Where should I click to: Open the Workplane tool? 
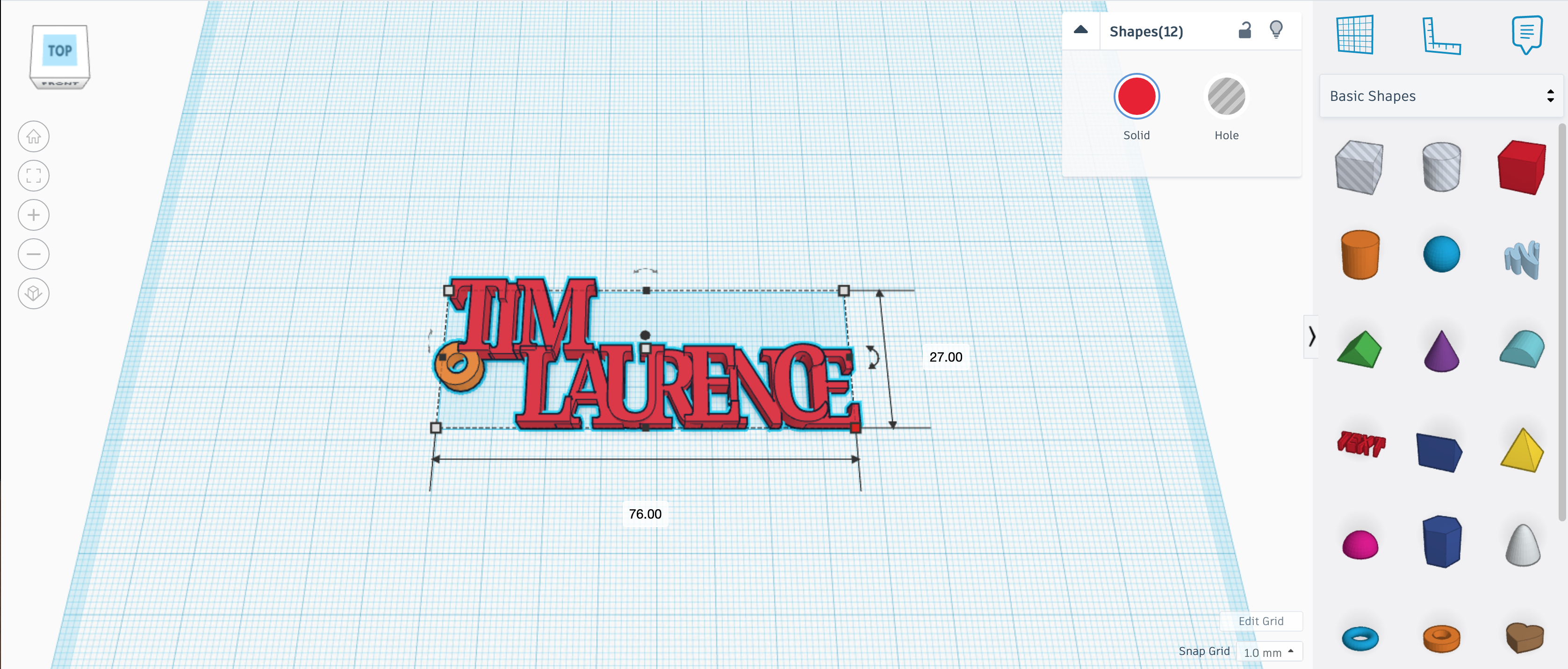point(1354,35)
